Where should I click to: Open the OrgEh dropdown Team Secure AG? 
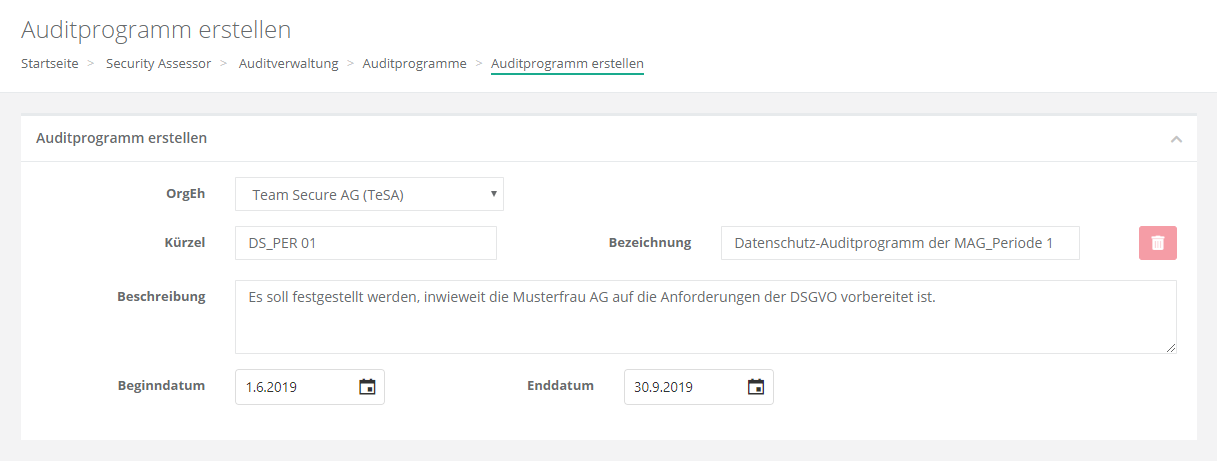369,195
